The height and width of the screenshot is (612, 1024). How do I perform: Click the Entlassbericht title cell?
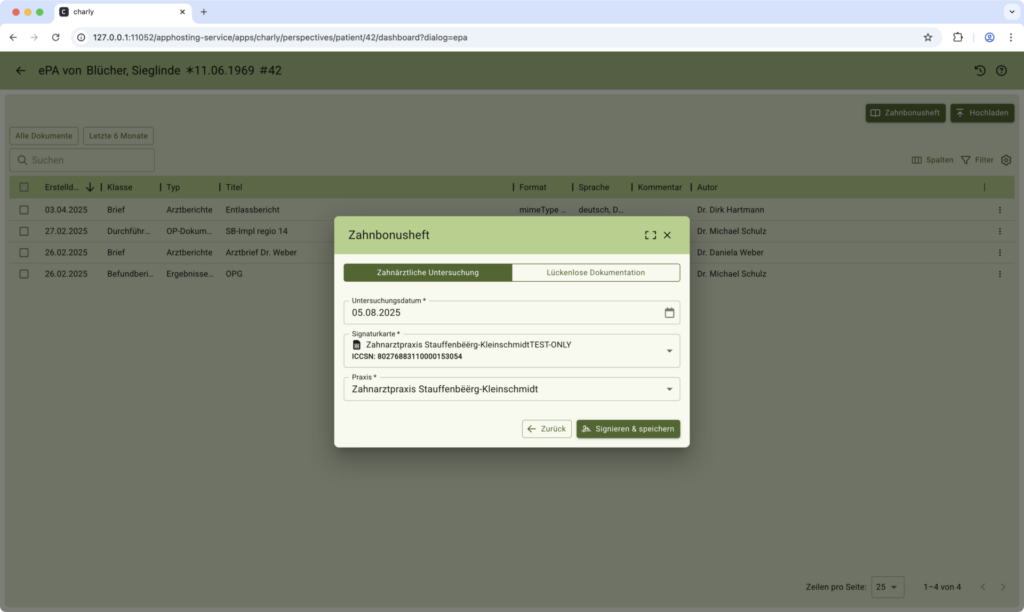pyautogui.click(x=252, y=210)
